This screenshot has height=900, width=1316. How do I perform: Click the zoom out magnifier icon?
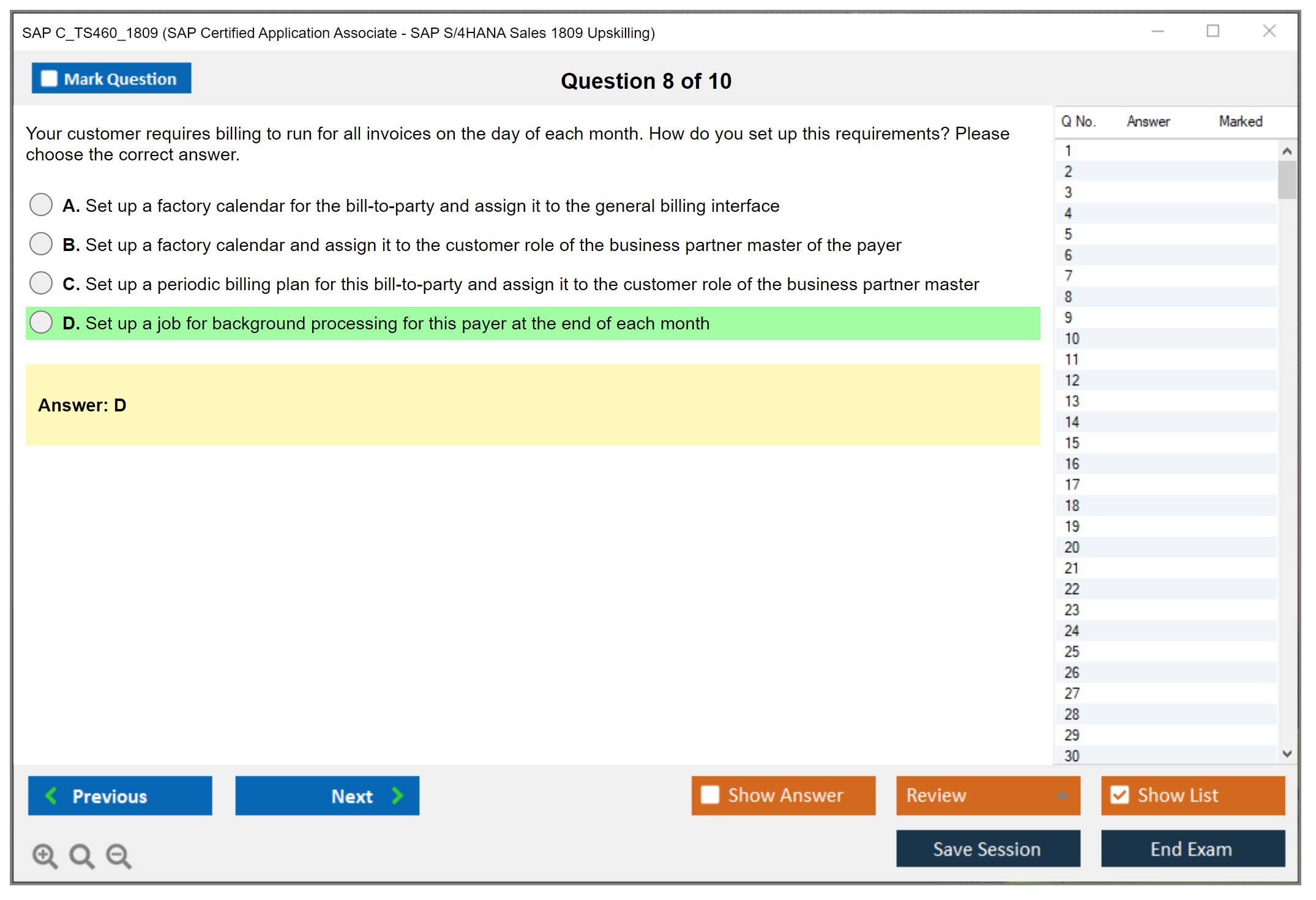[x=119, y=855]
